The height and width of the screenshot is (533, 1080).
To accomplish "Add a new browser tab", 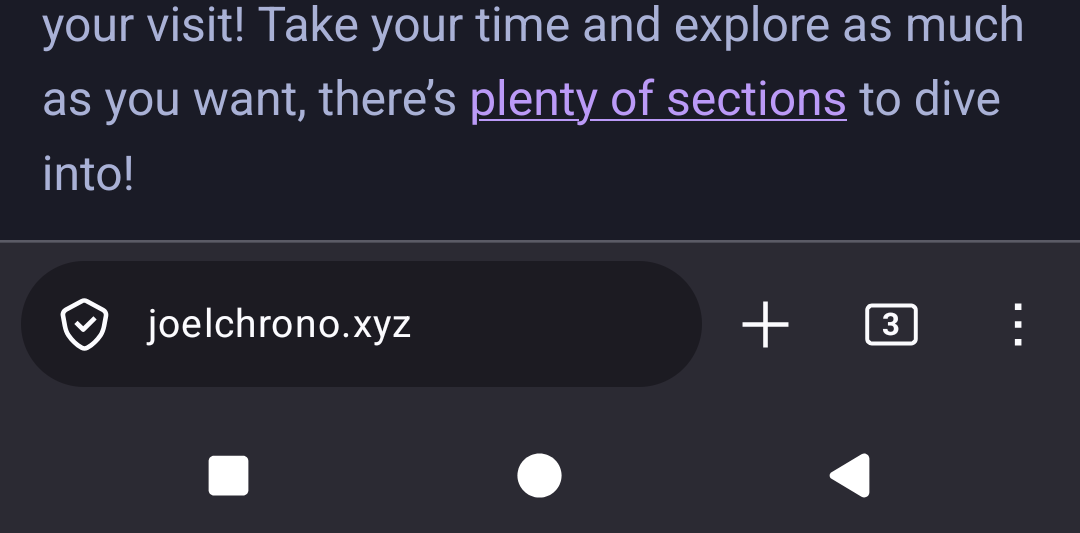I will point(765,325).
